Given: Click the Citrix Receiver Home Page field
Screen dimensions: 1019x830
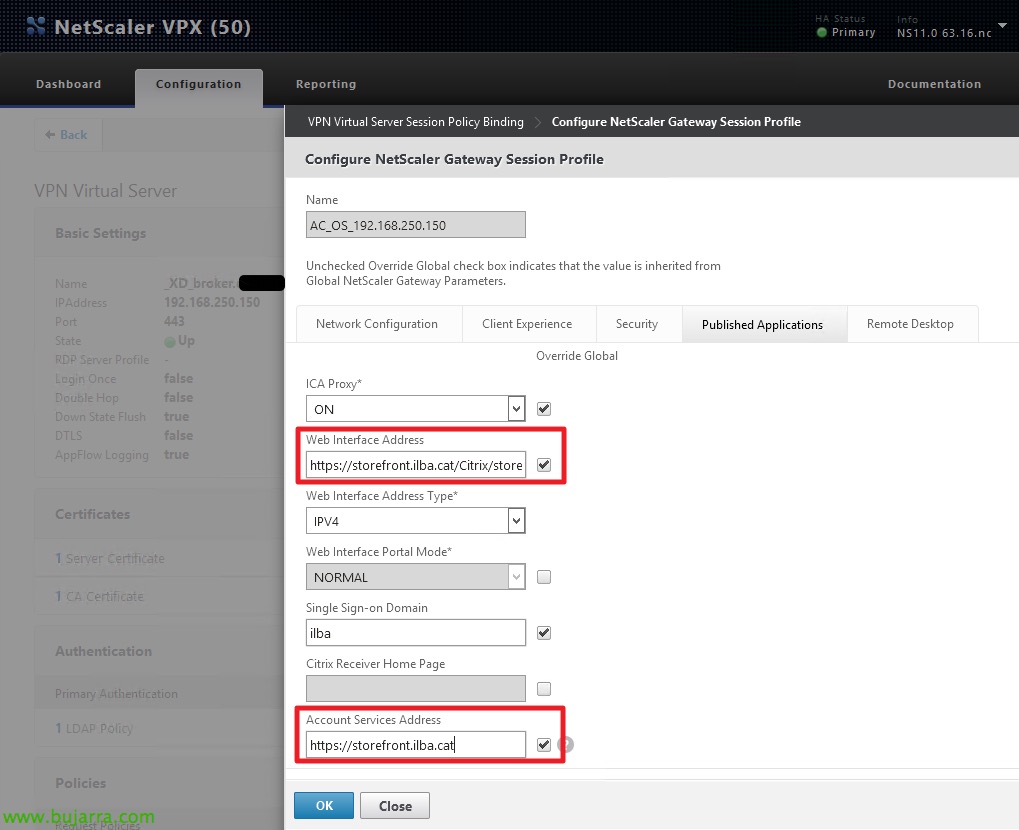Looking at the screenshot, I should coord(415,688).
